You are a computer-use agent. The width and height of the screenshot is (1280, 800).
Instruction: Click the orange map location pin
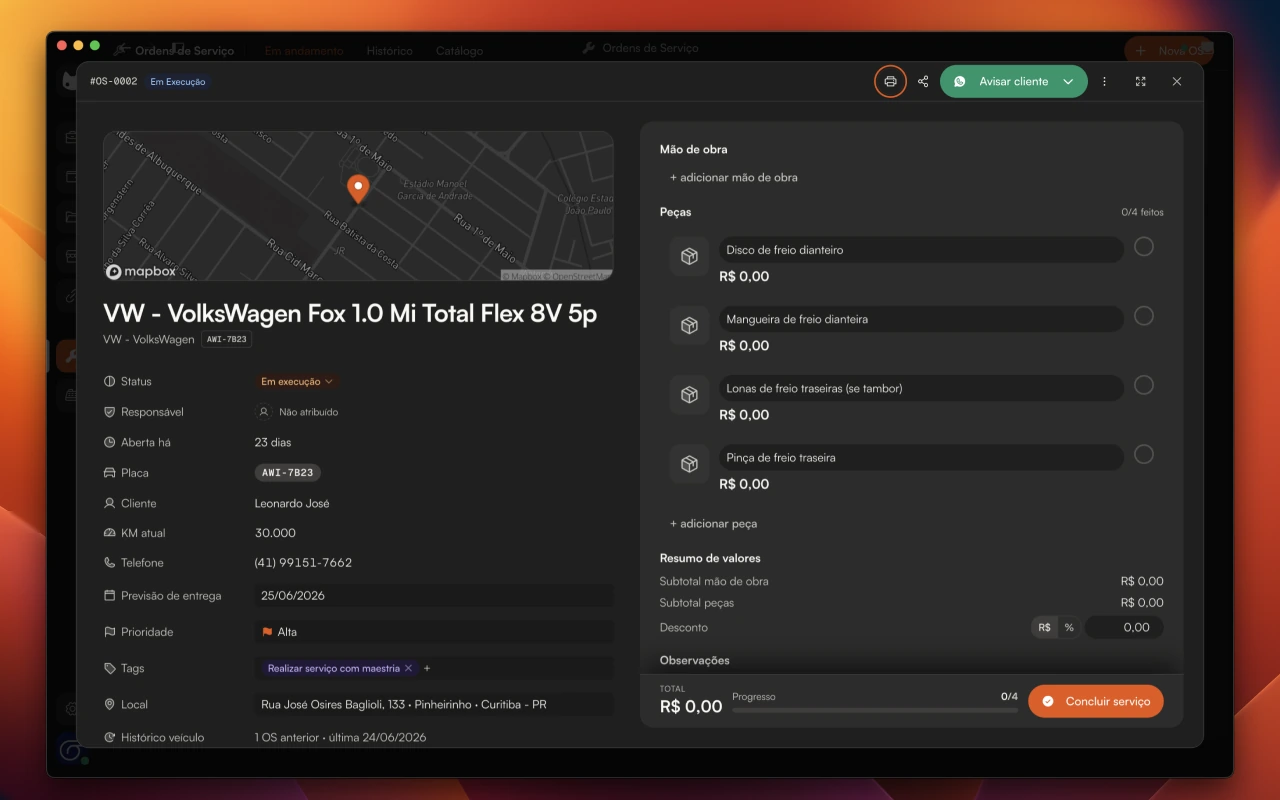click(x=357, y=188)
